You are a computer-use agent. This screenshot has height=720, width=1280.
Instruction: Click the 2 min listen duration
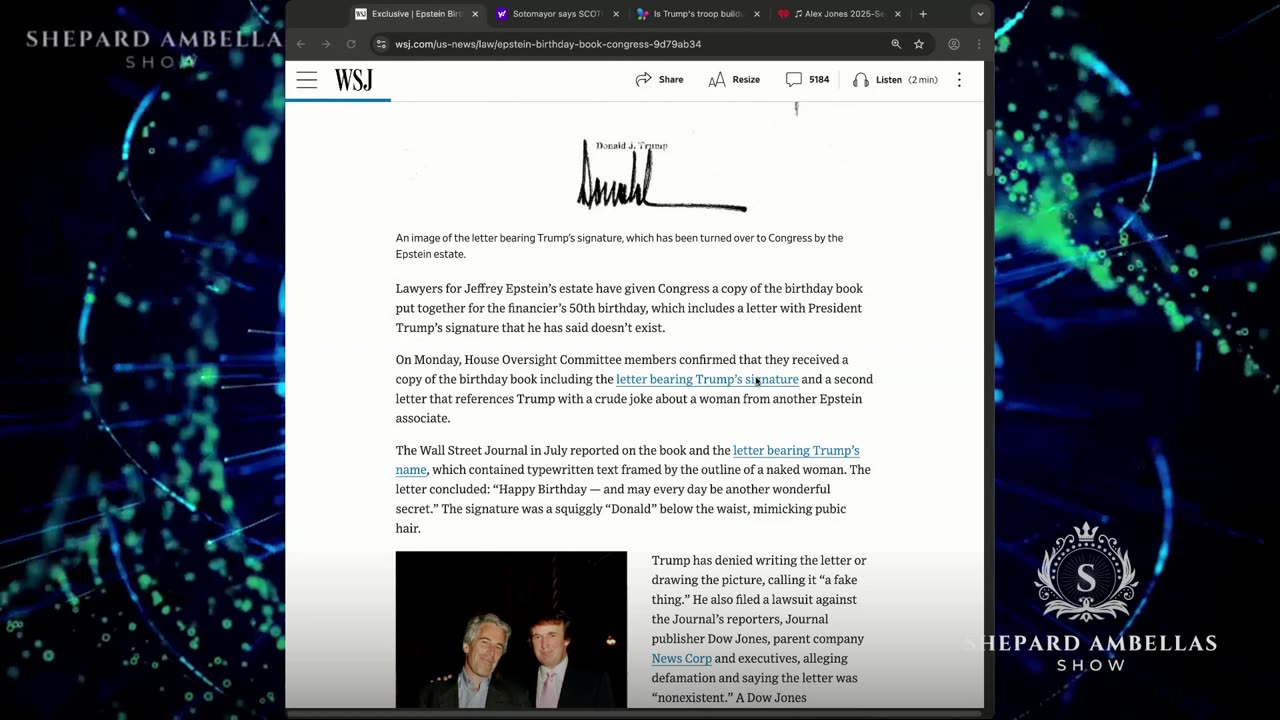pos(923,80)
